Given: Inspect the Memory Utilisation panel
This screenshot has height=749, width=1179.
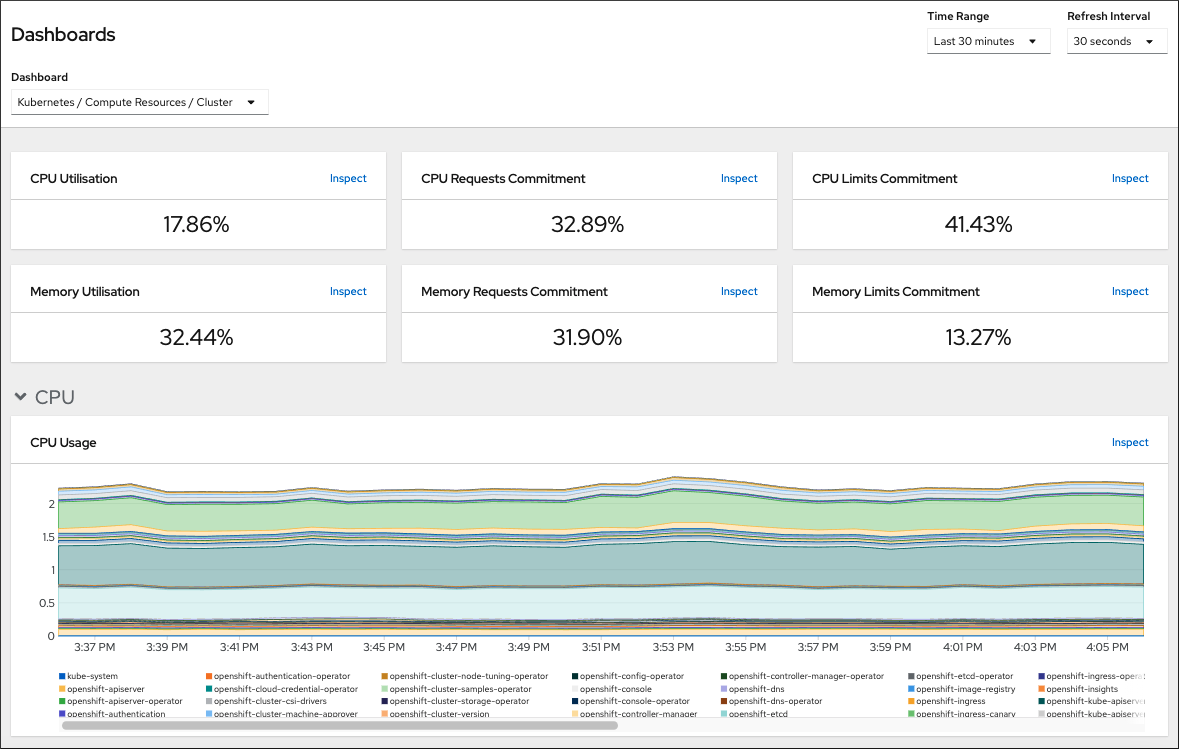Looking at the screenshot, I should click(348, 292).
